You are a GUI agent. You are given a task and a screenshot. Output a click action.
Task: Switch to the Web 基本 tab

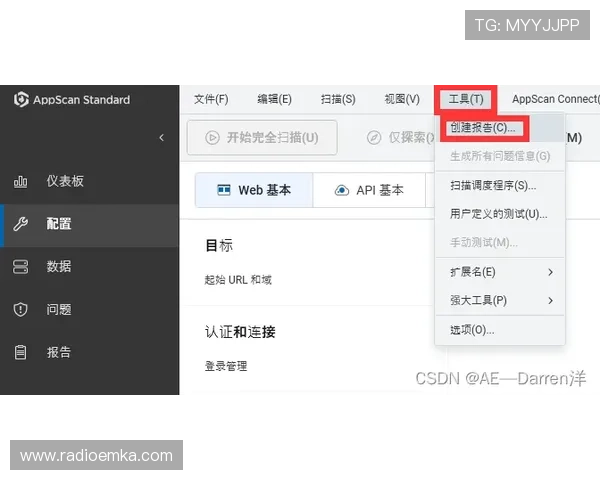[254, 190]
